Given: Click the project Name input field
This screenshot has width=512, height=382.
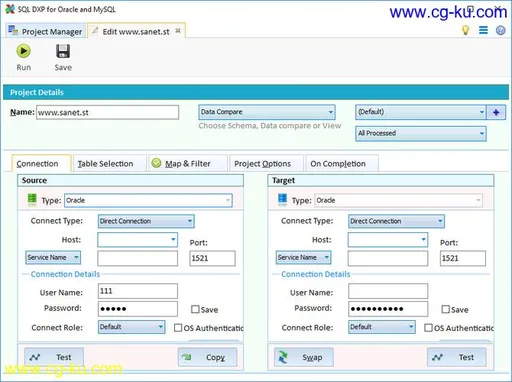Looking at the screenshot, I should tap(107, 112).
